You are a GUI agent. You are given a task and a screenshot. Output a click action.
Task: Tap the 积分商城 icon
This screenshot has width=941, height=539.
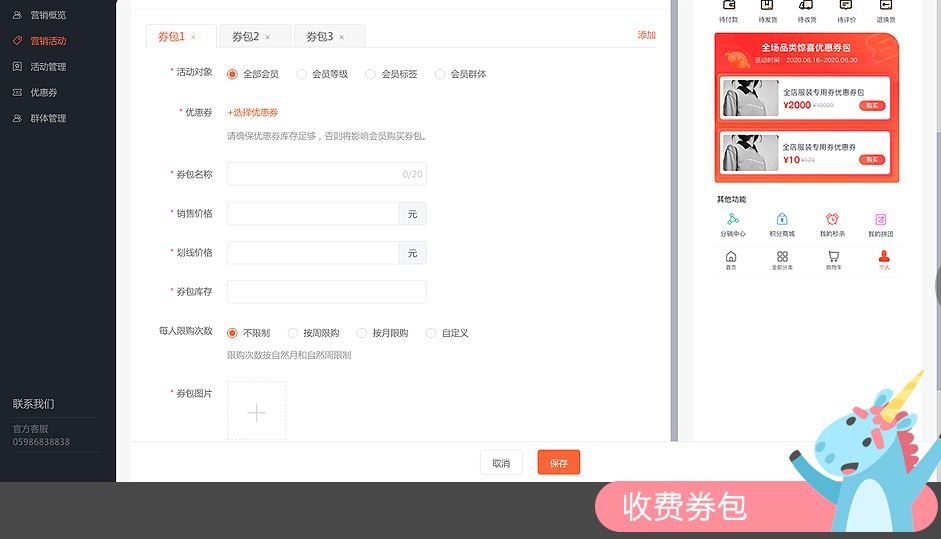click(781, 220)
